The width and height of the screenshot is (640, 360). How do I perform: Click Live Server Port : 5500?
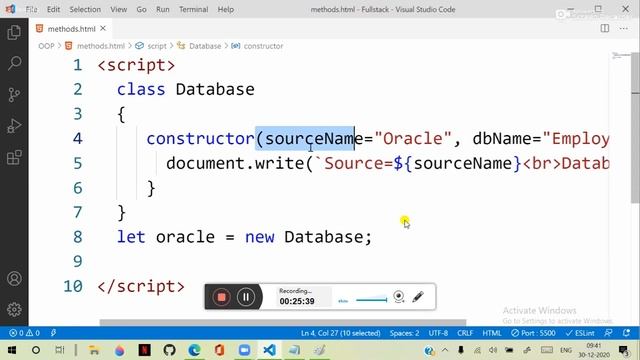pos(533,333)
